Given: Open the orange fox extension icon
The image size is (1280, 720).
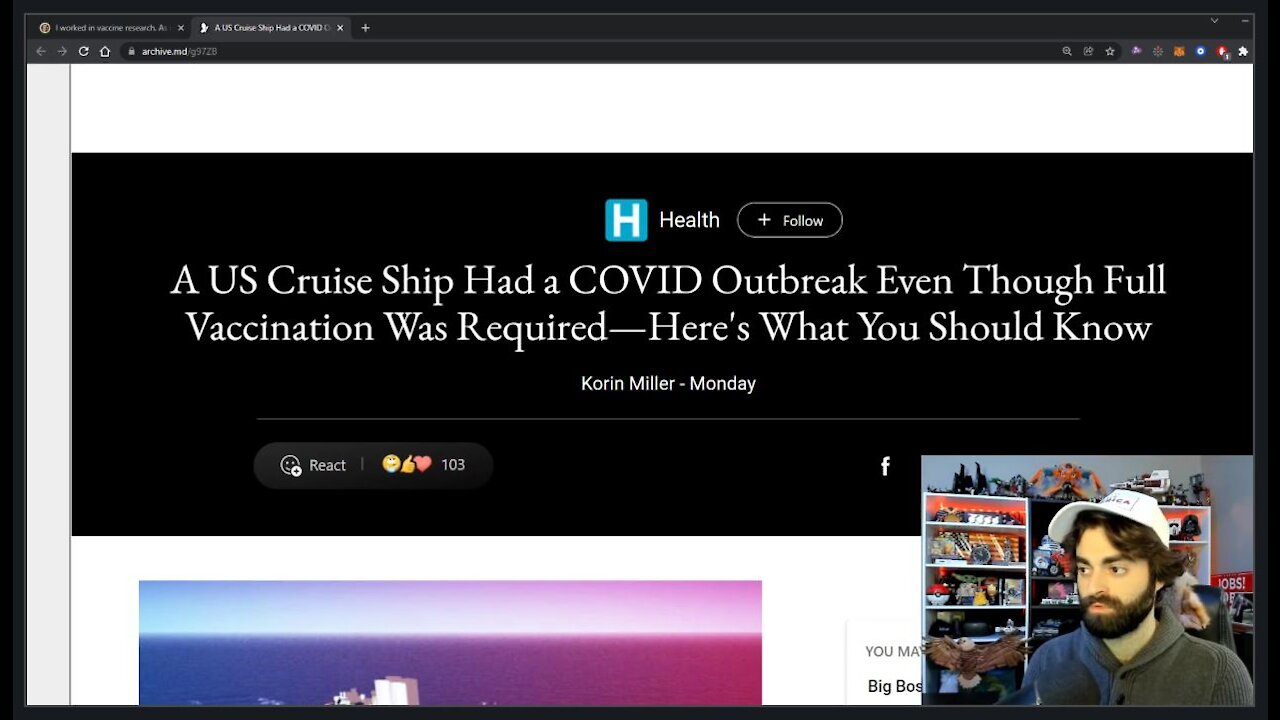Looking at the screenshot, I should (1179, 51).
